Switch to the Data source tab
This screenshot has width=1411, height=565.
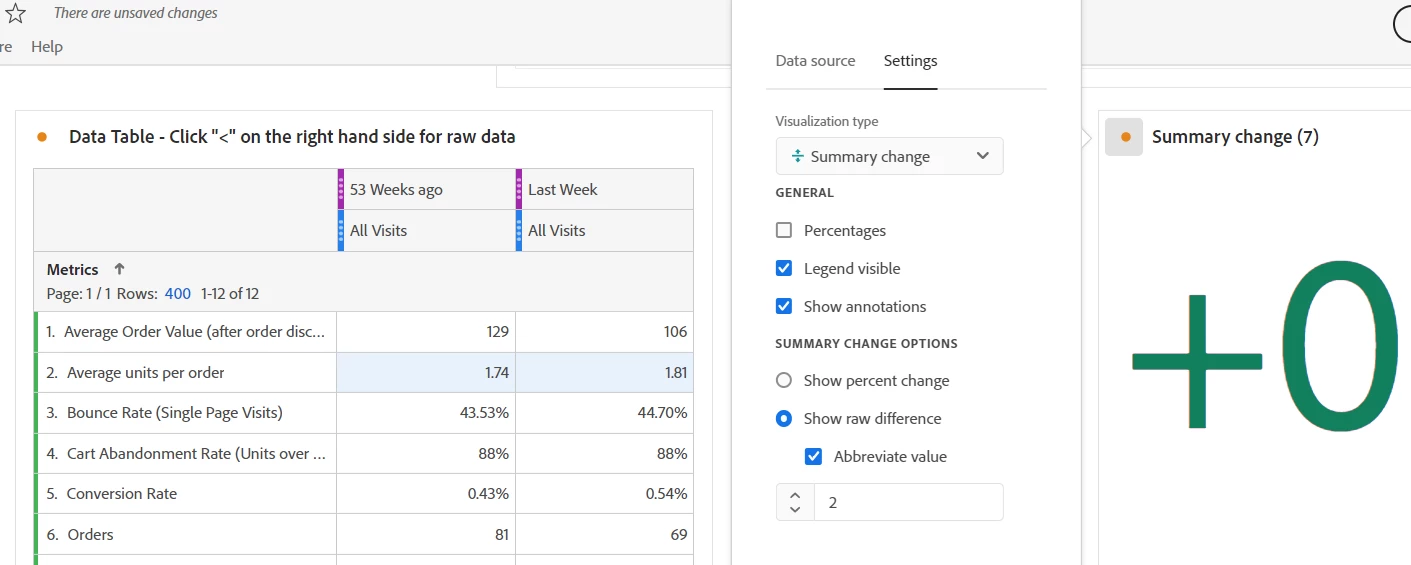tap(815, 61)
